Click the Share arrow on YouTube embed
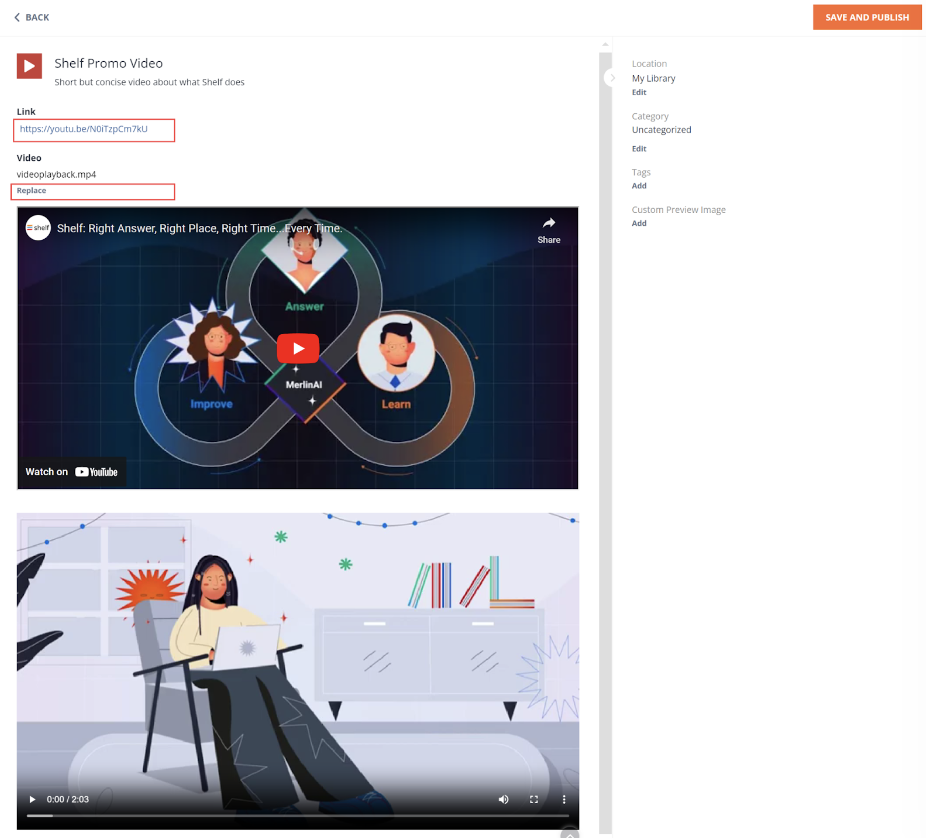926x838 pixels. (549, 230)
